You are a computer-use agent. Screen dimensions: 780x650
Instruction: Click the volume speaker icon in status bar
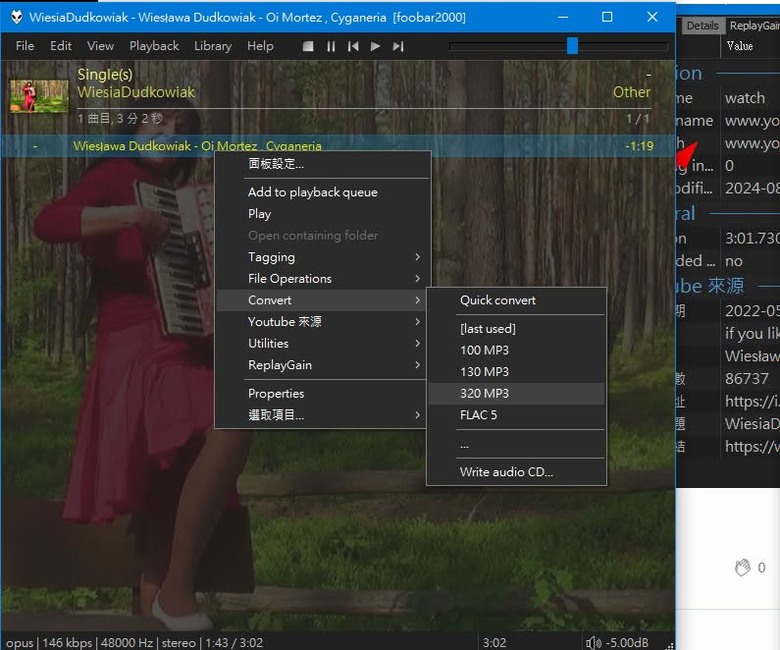point(593,643)
